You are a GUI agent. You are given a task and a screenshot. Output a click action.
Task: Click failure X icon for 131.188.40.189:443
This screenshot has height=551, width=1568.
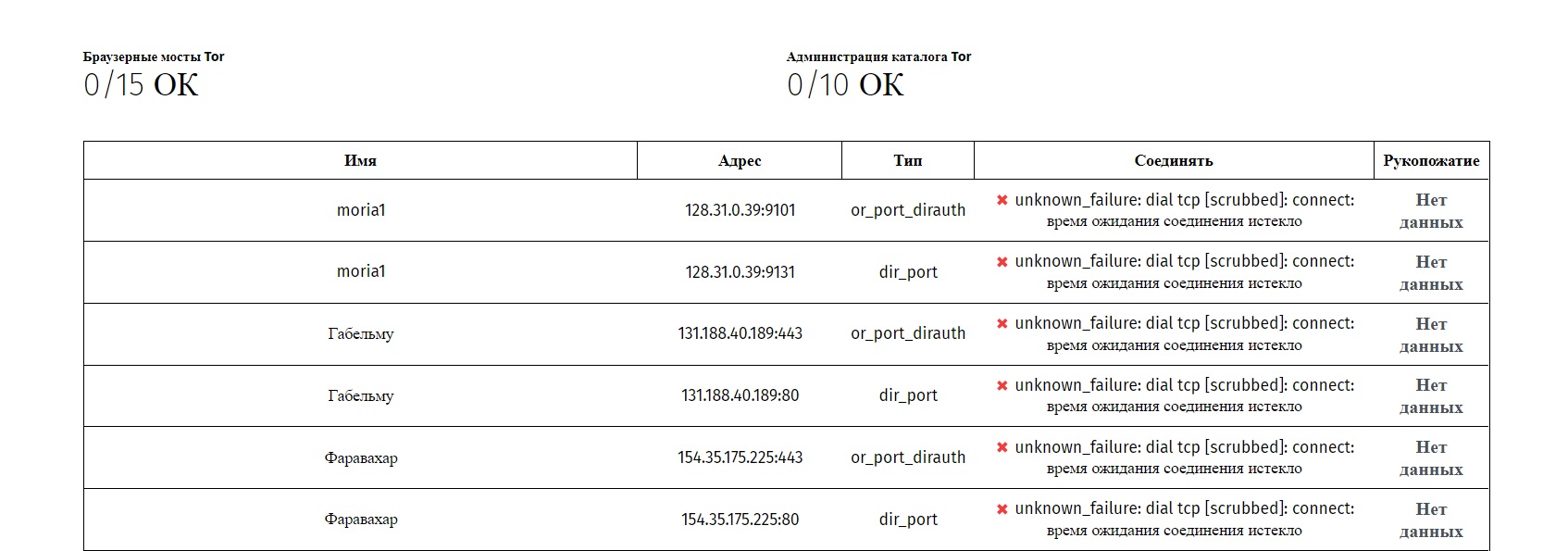tap(1002, 323)
